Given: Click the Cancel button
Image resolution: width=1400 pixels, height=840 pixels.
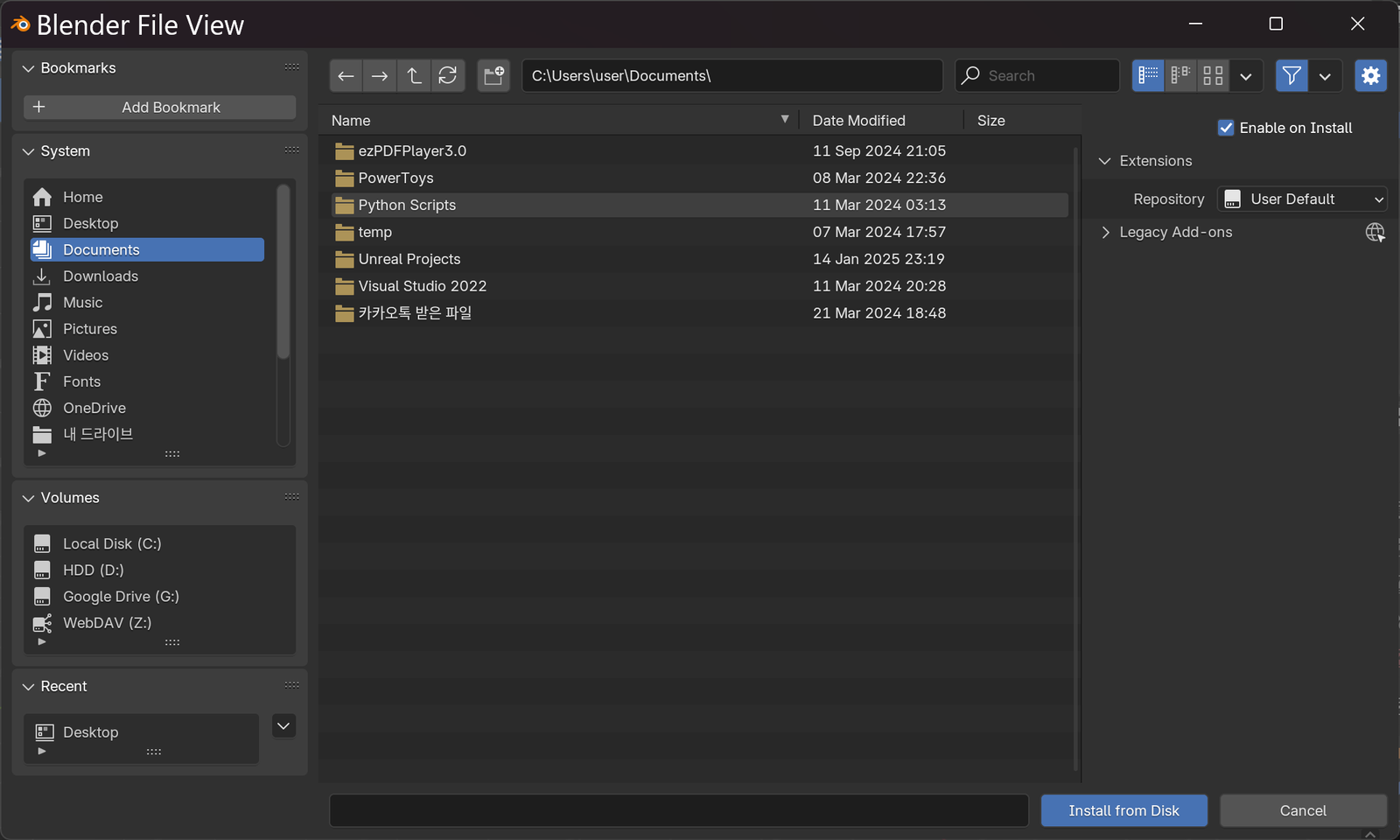Looking at the screenshot, I should tap(1304, 811).
